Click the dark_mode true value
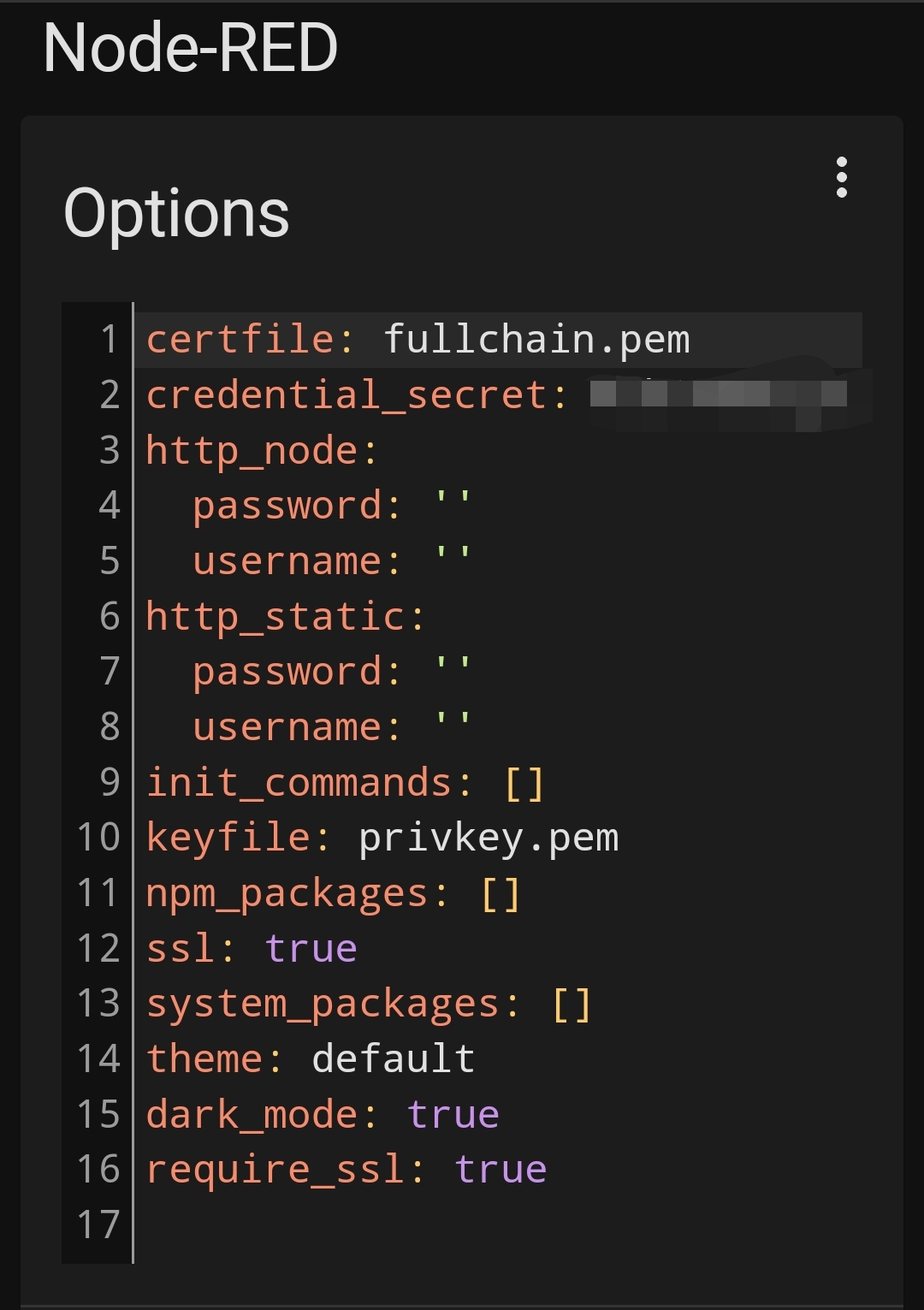This screenshot has height=1310, width=924. pos(453,1115)
